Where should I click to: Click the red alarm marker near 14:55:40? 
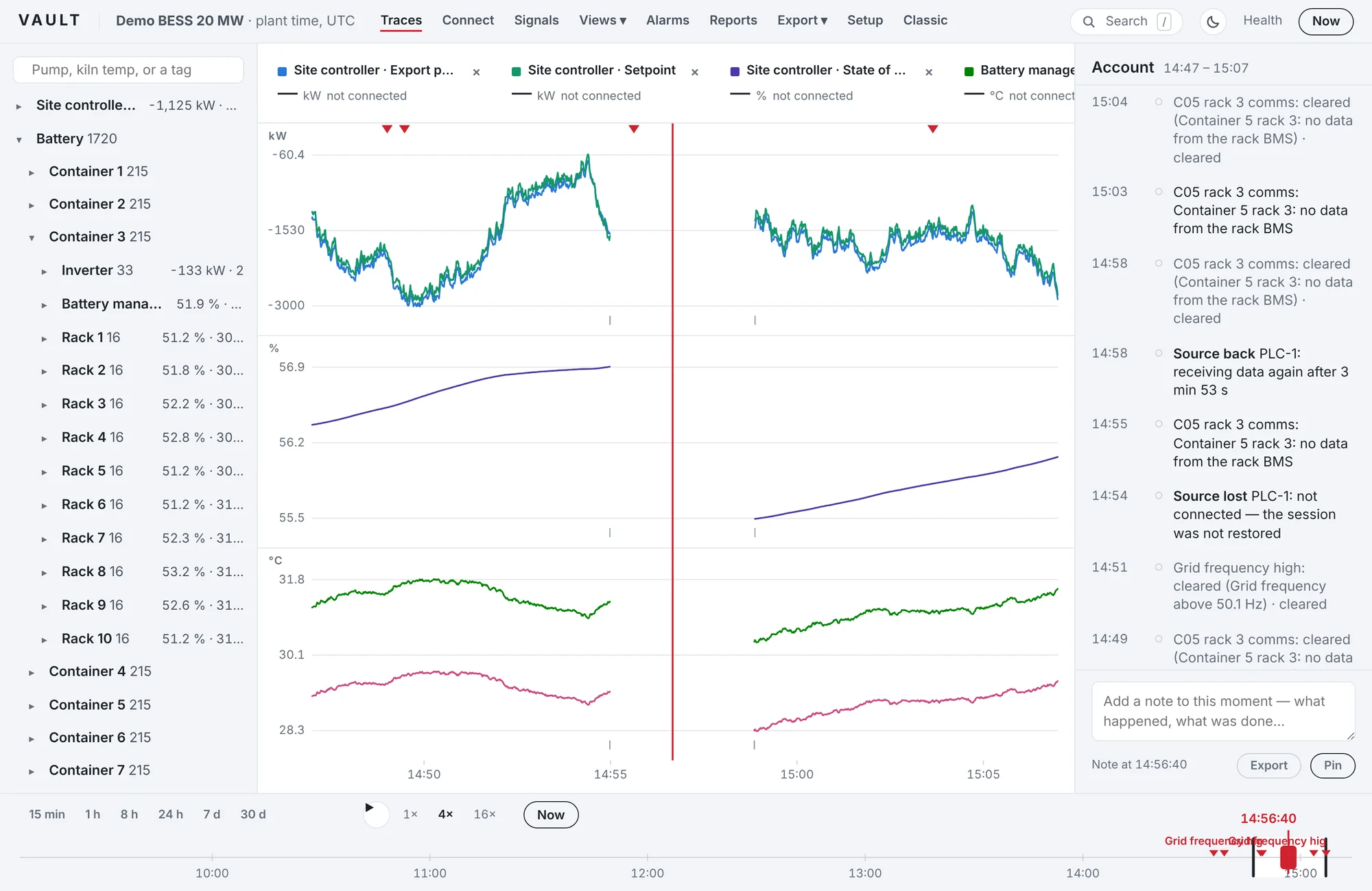tap(633, 128)
